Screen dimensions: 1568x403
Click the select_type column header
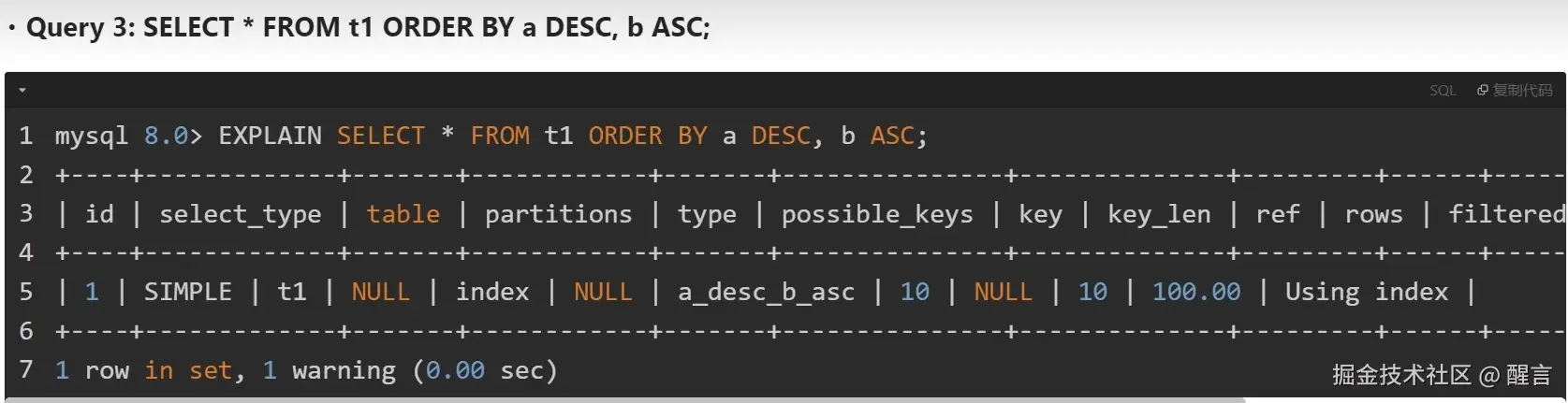click(240, 215)
